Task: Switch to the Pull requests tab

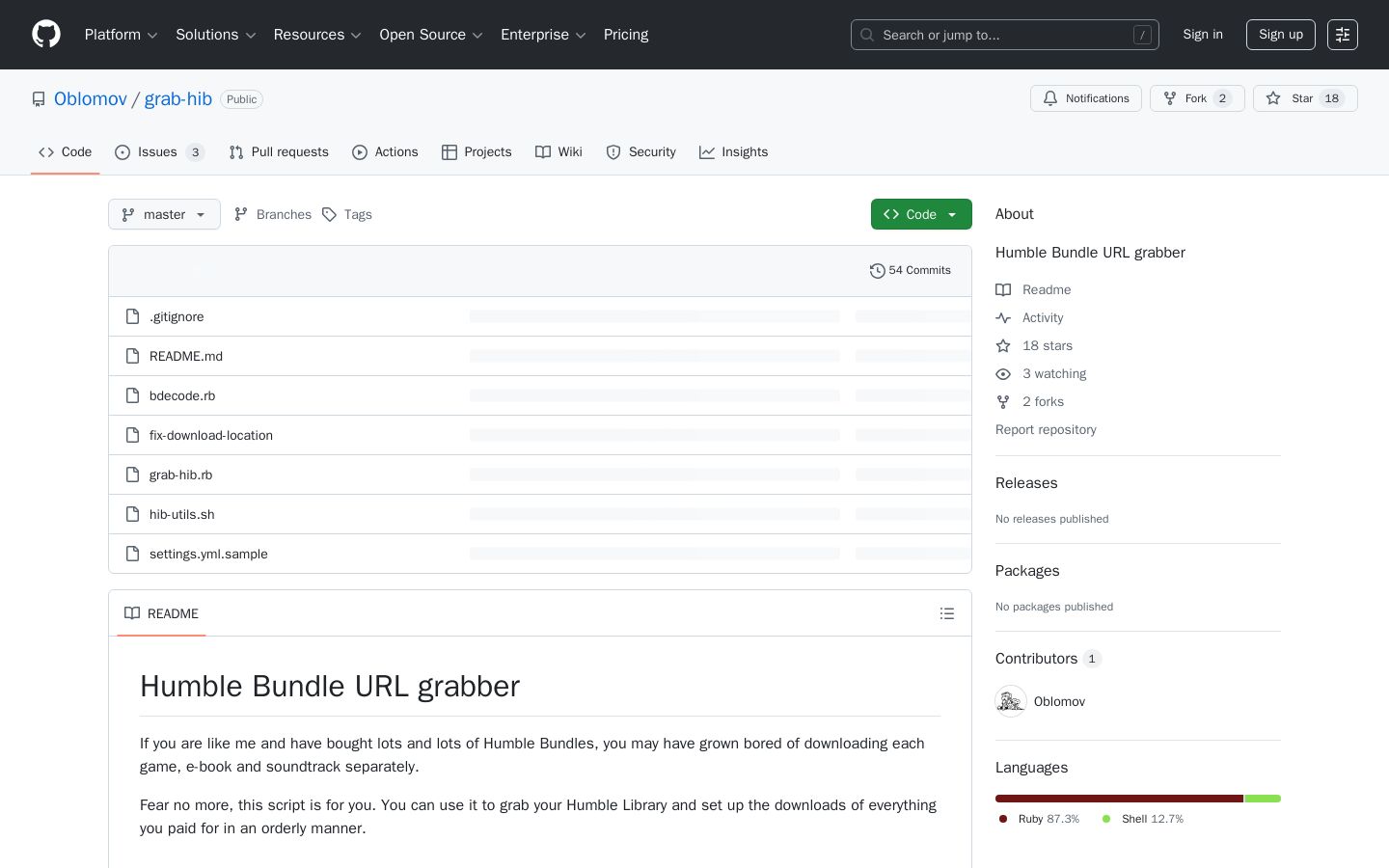Action: pos(279,152)
